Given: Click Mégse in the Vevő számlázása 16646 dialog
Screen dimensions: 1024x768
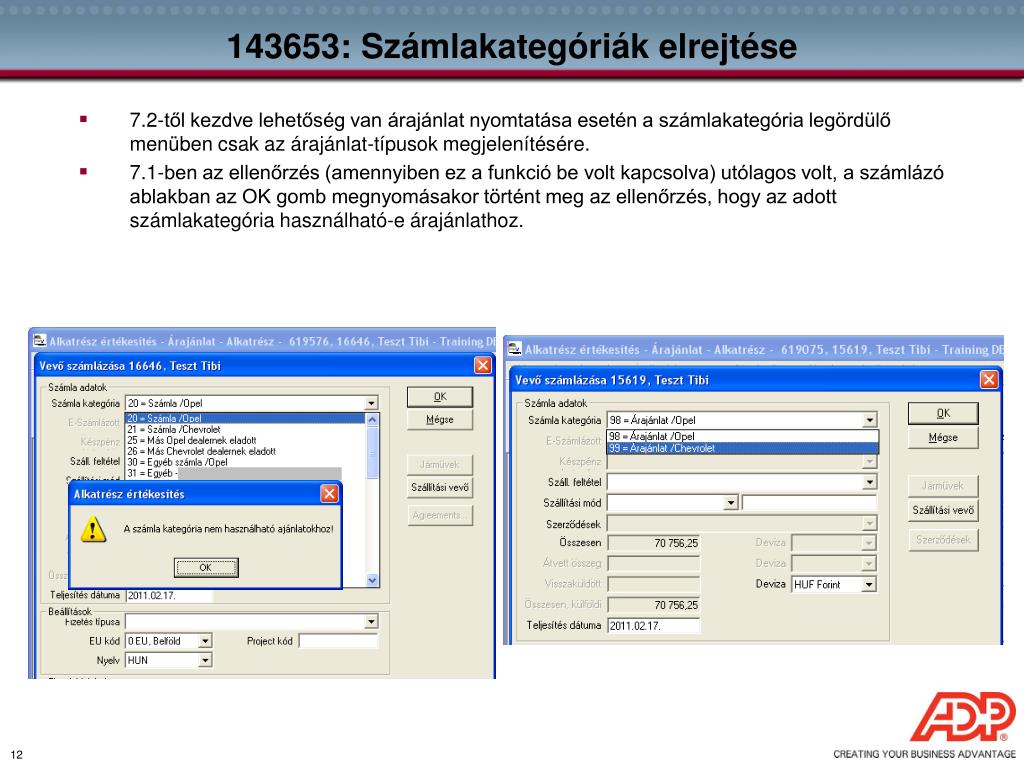Looking at the screenshot, I should coord(440,419).
